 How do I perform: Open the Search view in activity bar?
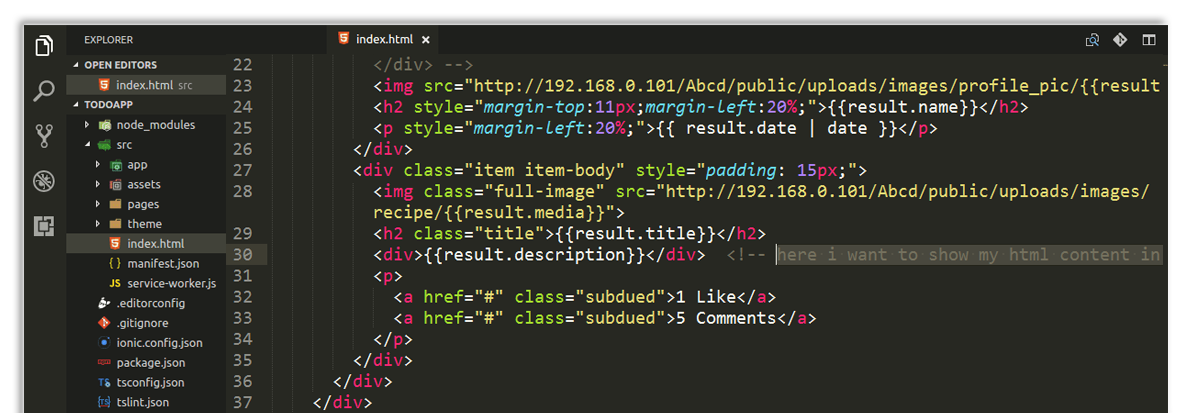(43, 92)
